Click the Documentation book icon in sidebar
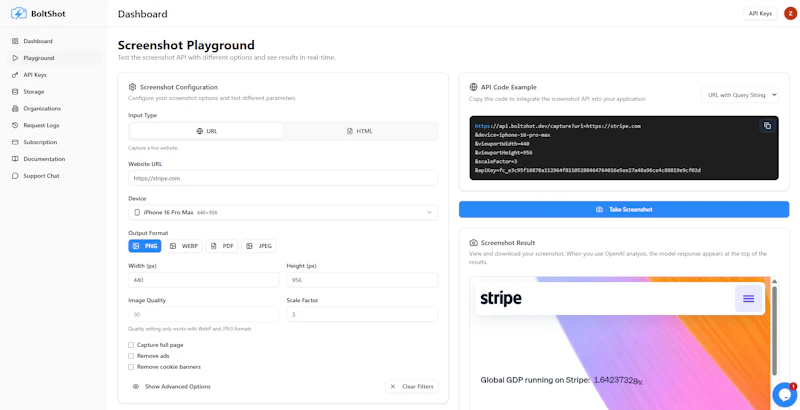 (x=15, y=159)
